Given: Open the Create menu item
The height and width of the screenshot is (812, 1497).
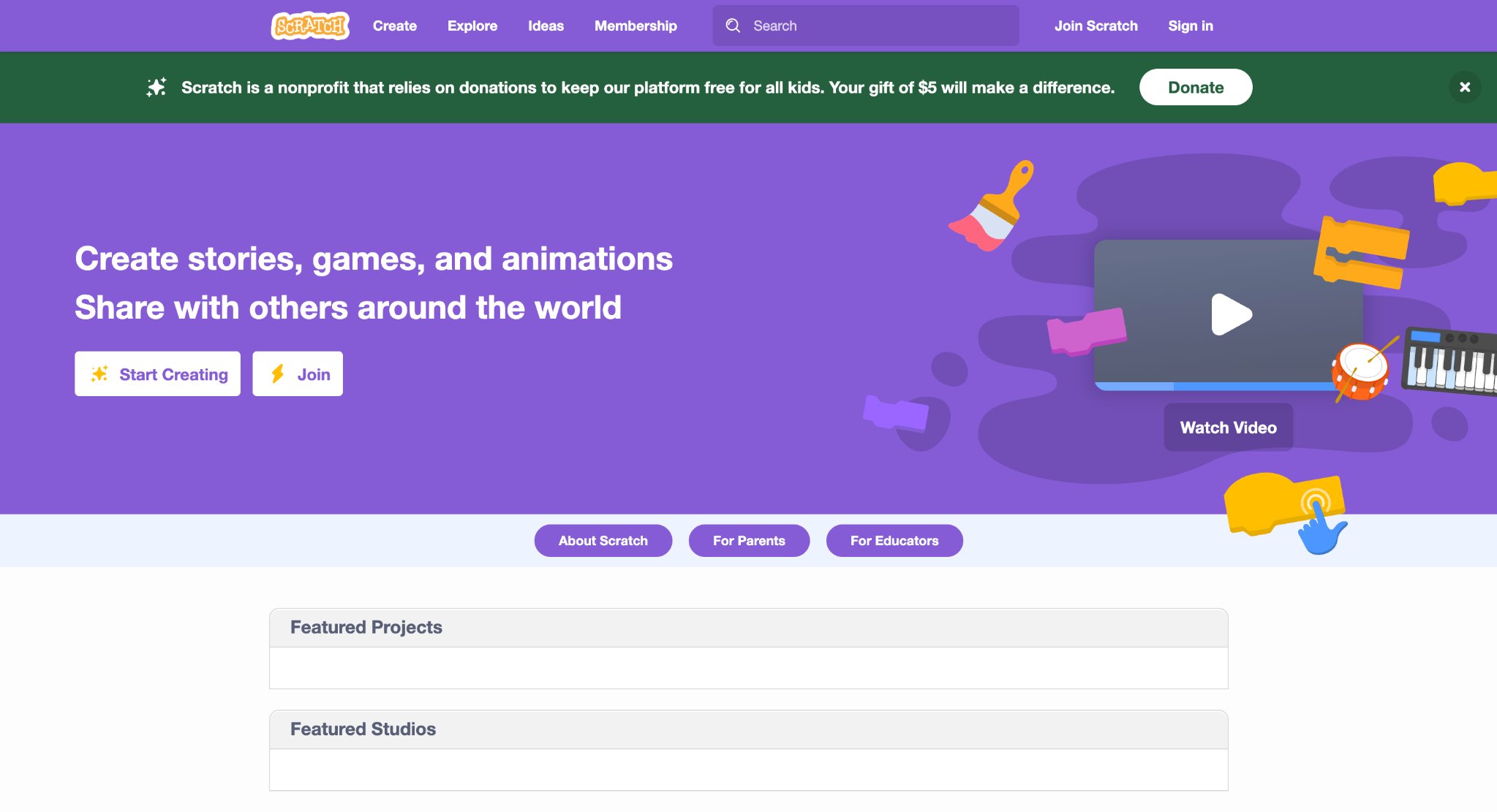Looking at the screenshot, I should coord(394,26).
